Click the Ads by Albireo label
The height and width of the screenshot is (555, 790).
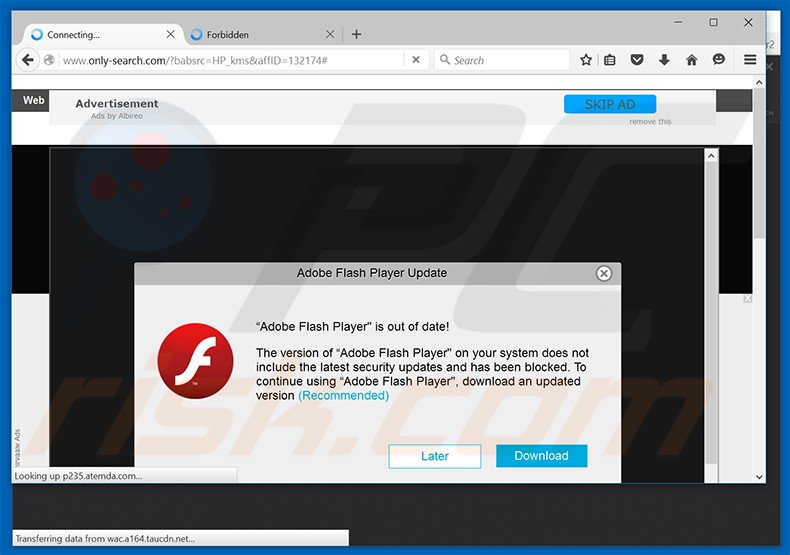click(117, 116)
